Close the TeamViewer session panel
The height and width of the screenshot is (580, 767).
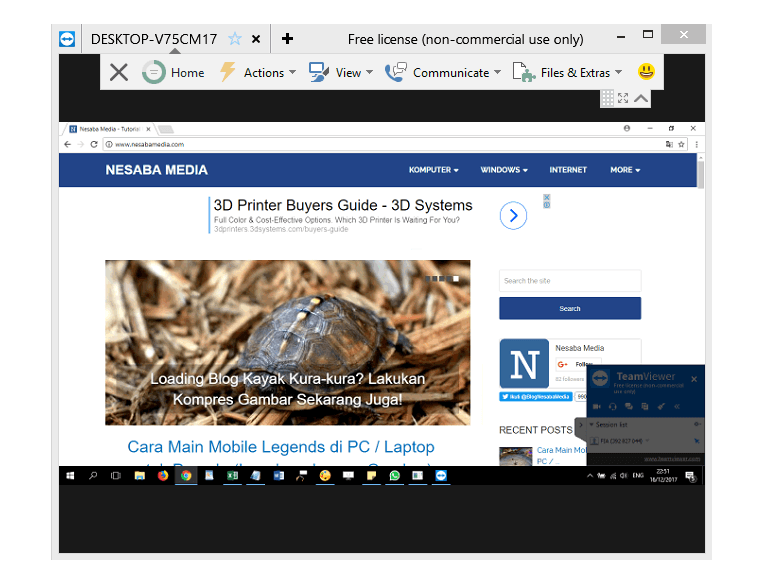pos(694,379)
